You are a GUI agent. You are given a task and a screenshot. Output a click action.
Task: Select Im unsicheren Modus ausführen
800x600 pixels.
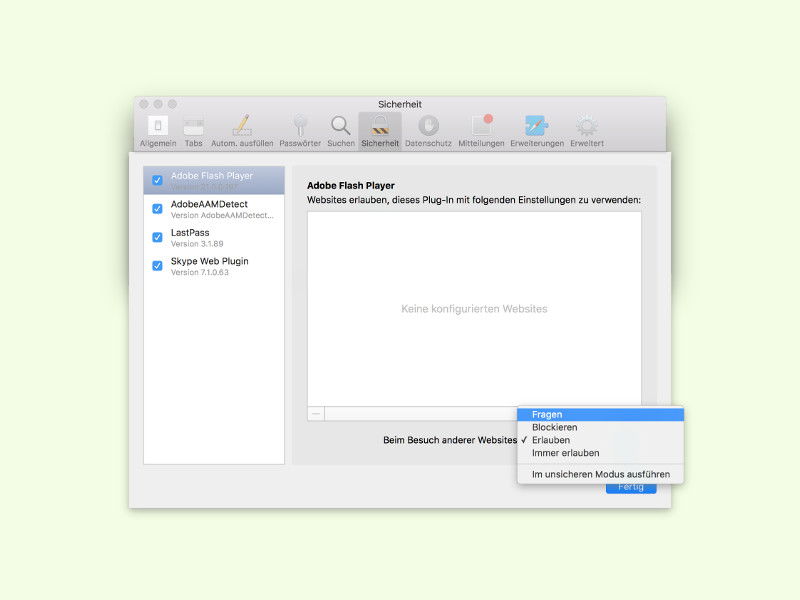tap(601, 474)
